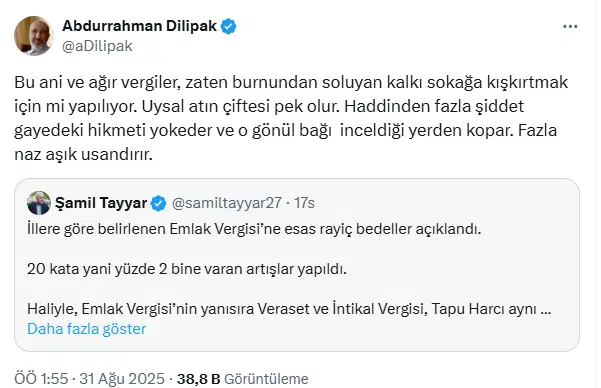Click the @samiltayyar27 handle
Screen dimensions: 601x388
pos(227,203)
